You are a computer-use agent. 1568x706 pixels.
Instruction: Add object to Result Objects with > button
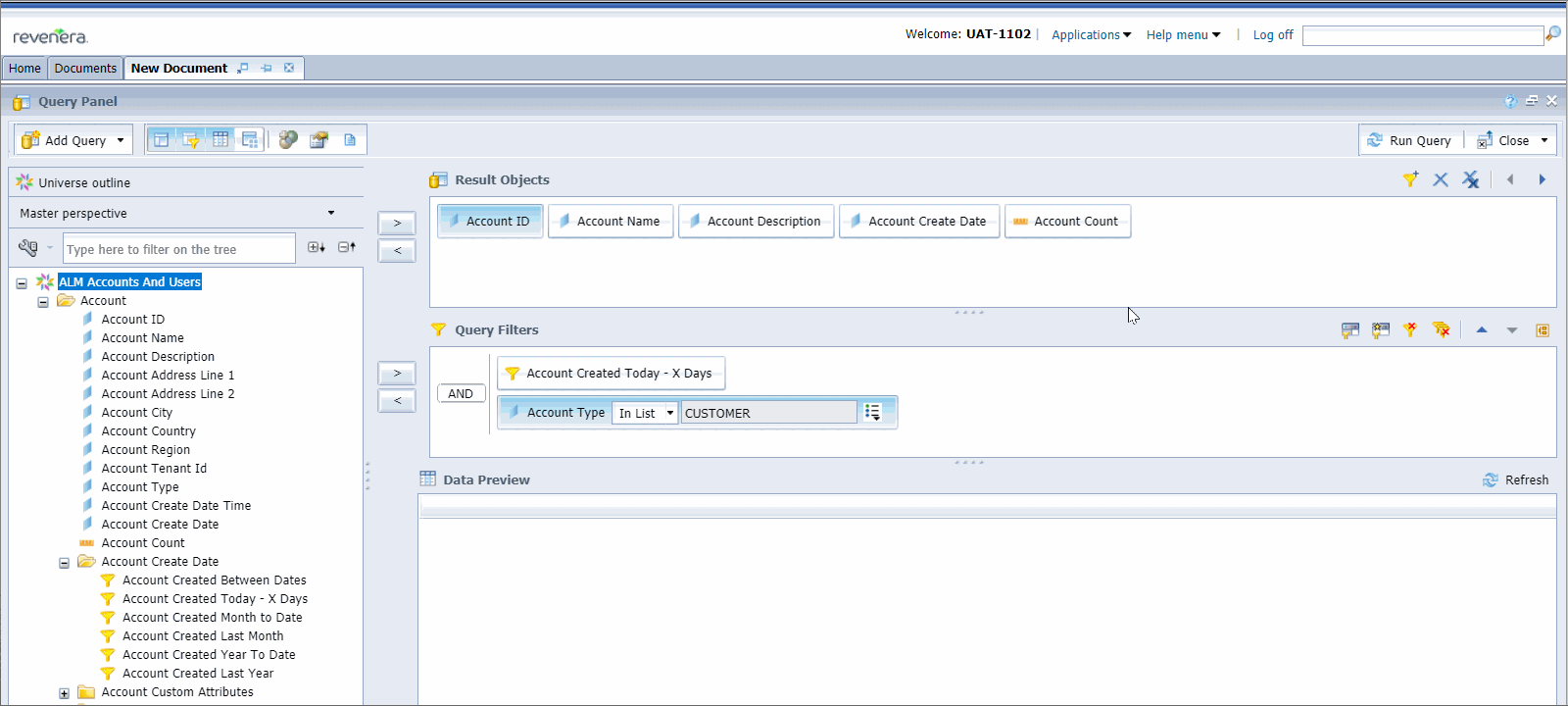pyautogui.click(x=397, y=223)
